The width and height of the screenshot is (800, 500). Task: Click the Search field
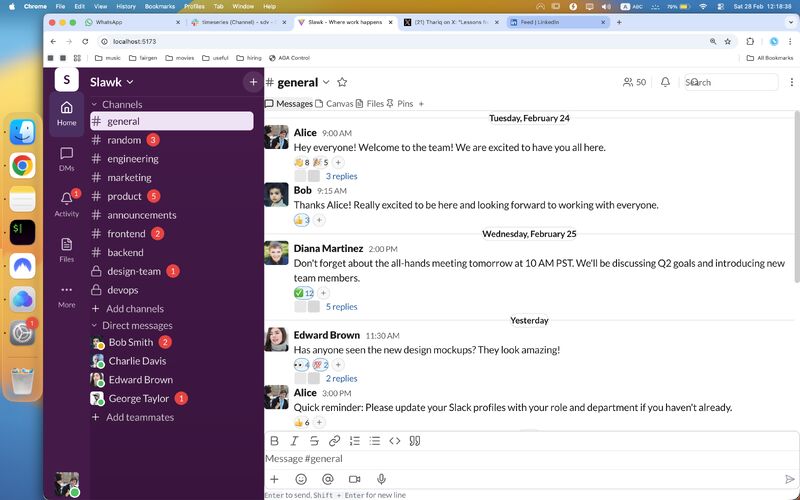pyautogui.click(x=731, y=82)
